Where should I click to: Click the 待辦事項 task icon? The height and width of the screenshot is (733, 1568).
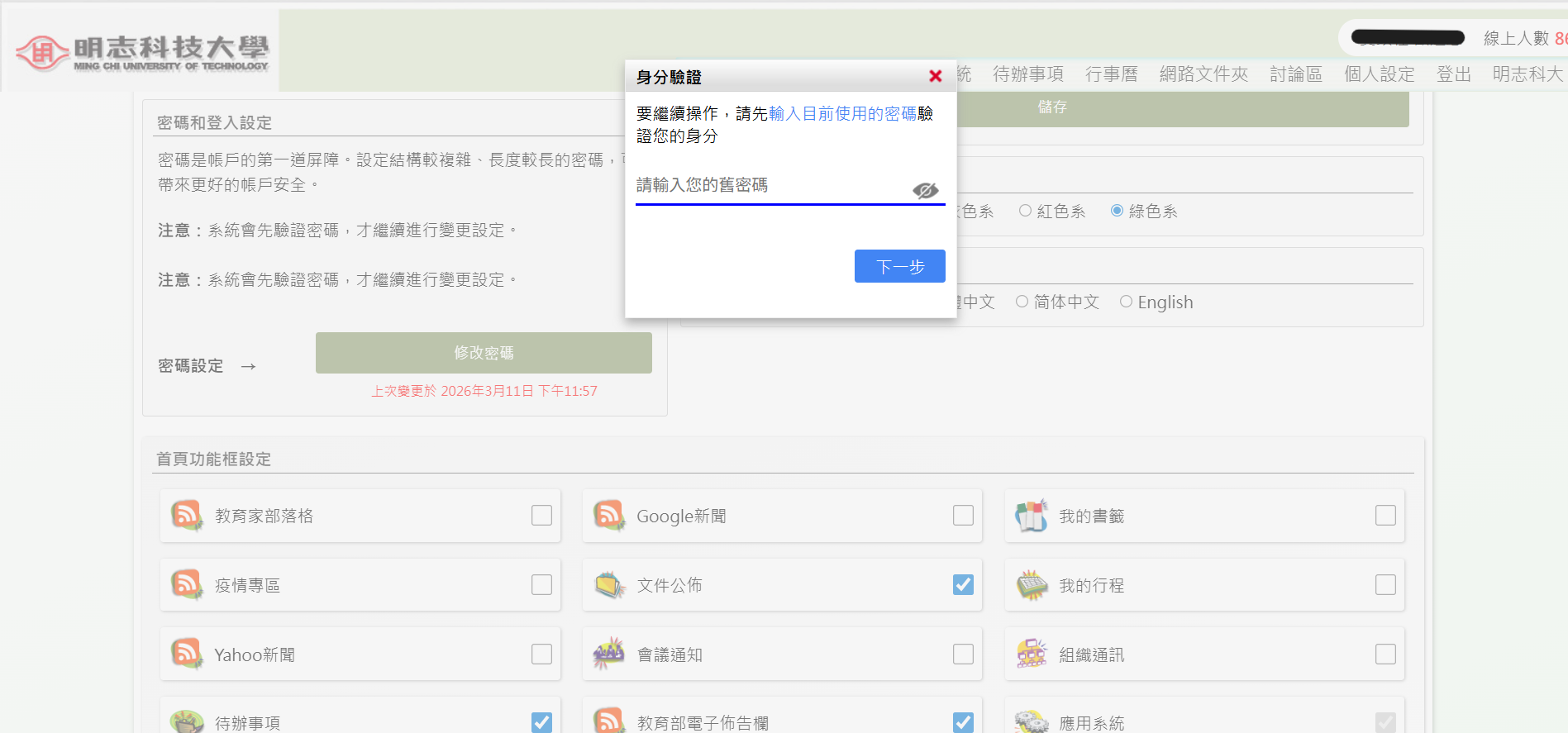(x=187, y=721)
